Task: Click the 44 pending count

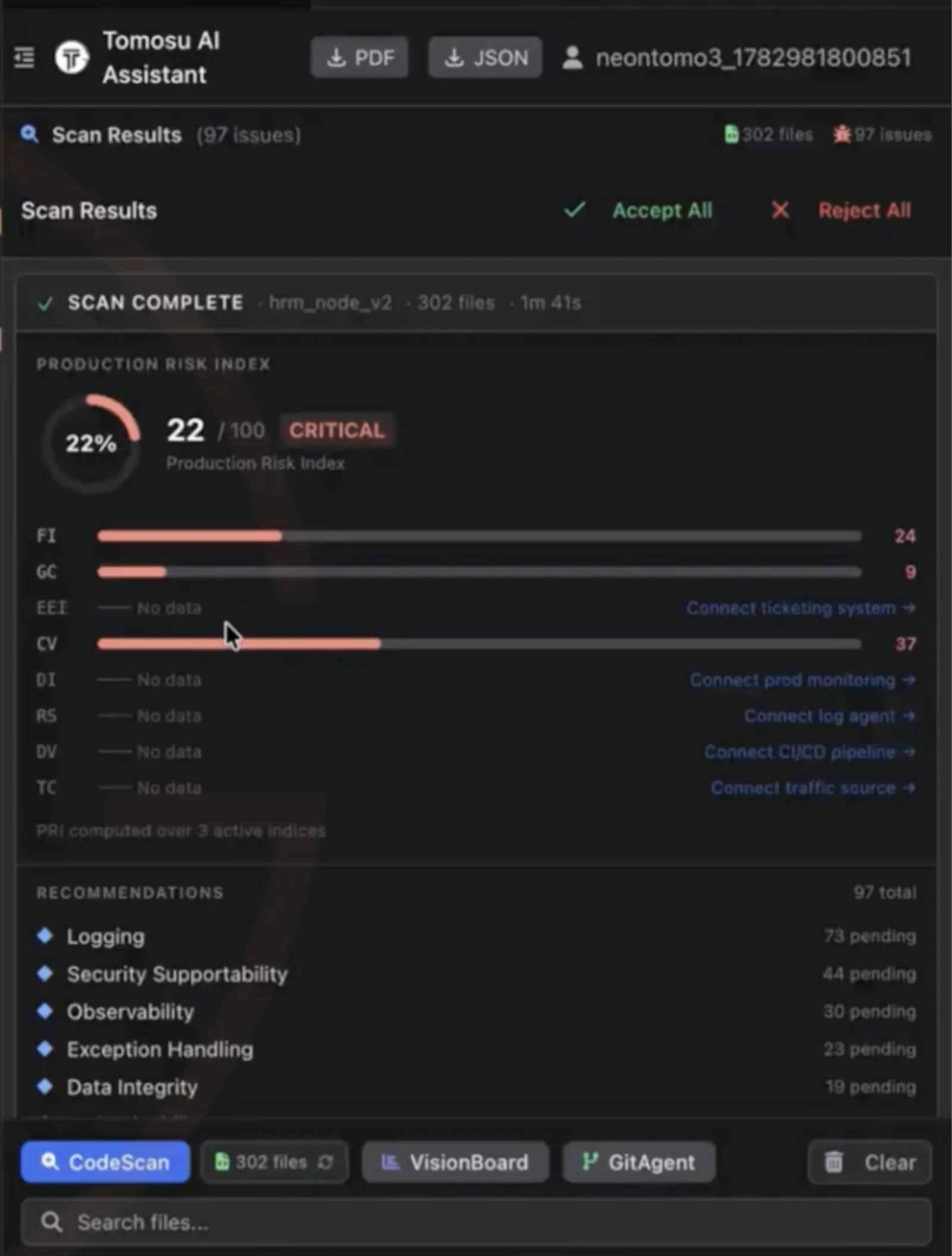Action: click(870, 974)
